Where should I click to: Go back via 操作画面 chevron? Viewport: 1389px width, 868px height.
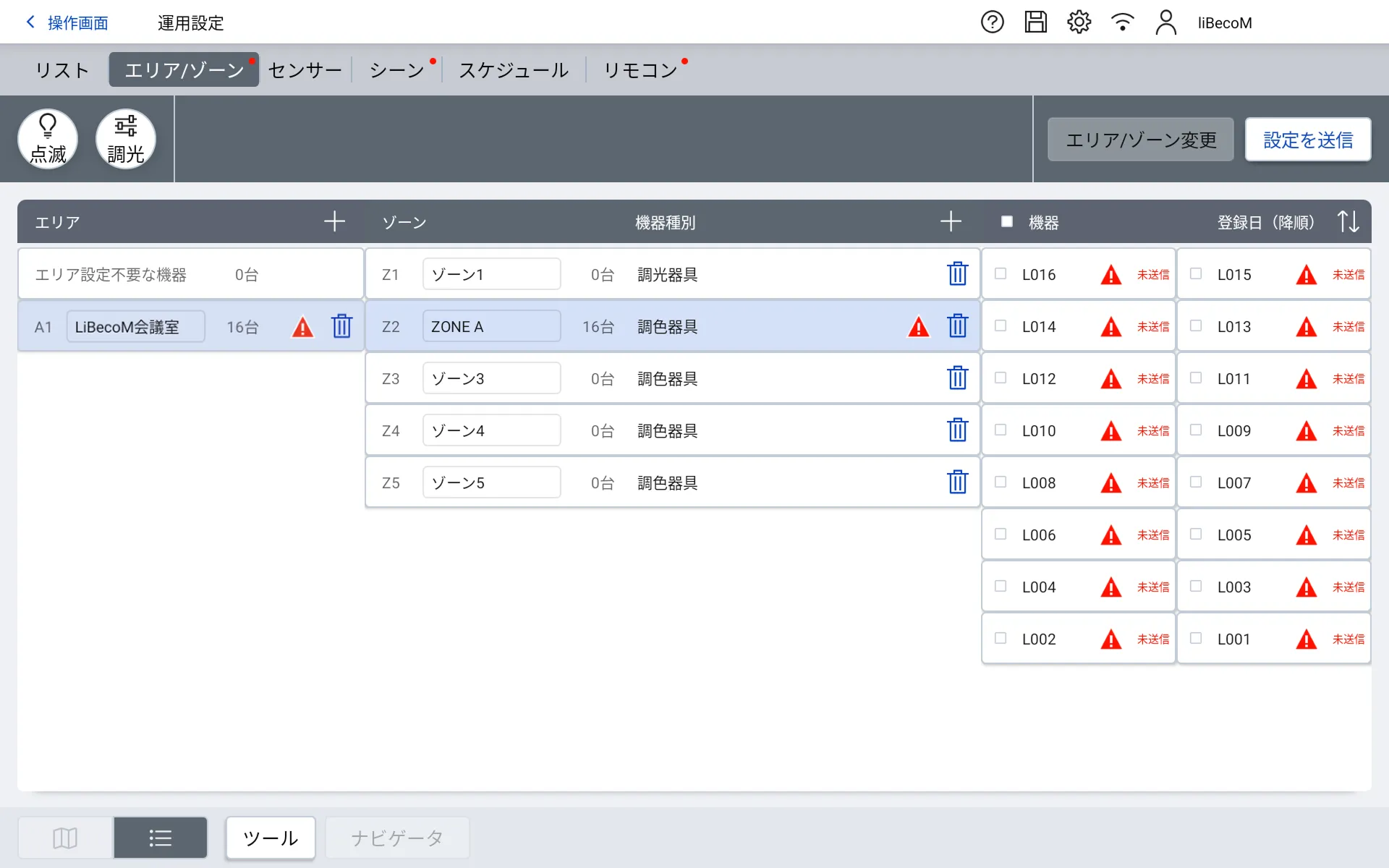pos(31,22)
